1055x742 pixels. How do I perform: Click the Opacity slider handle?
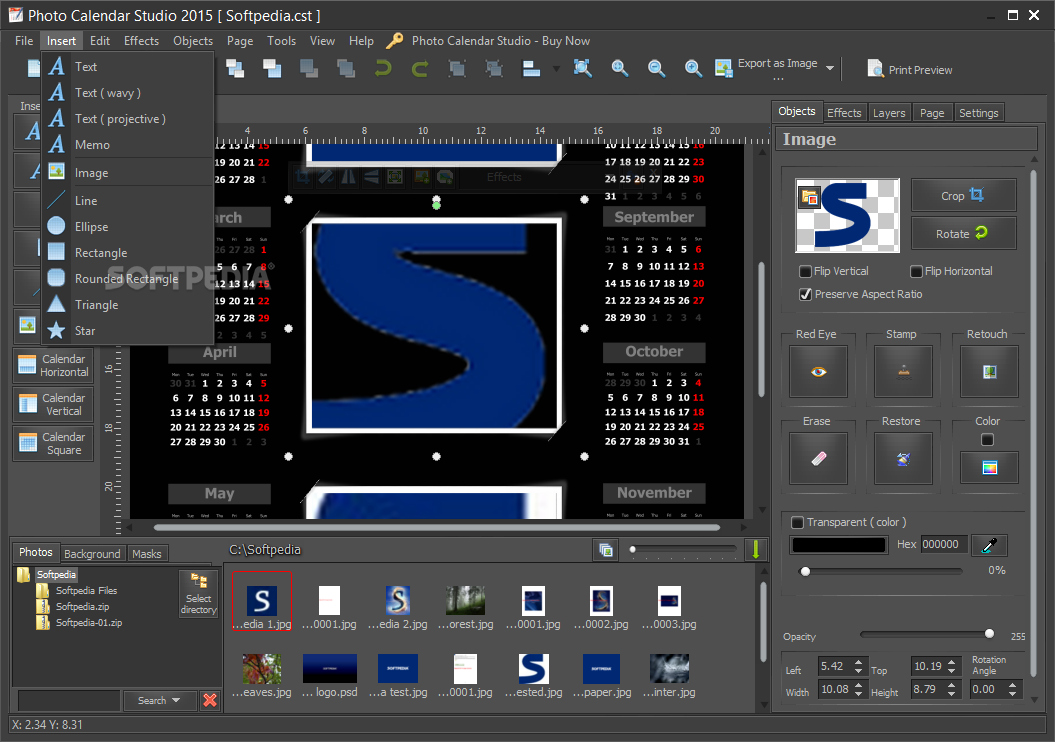[x=989, y=634]
